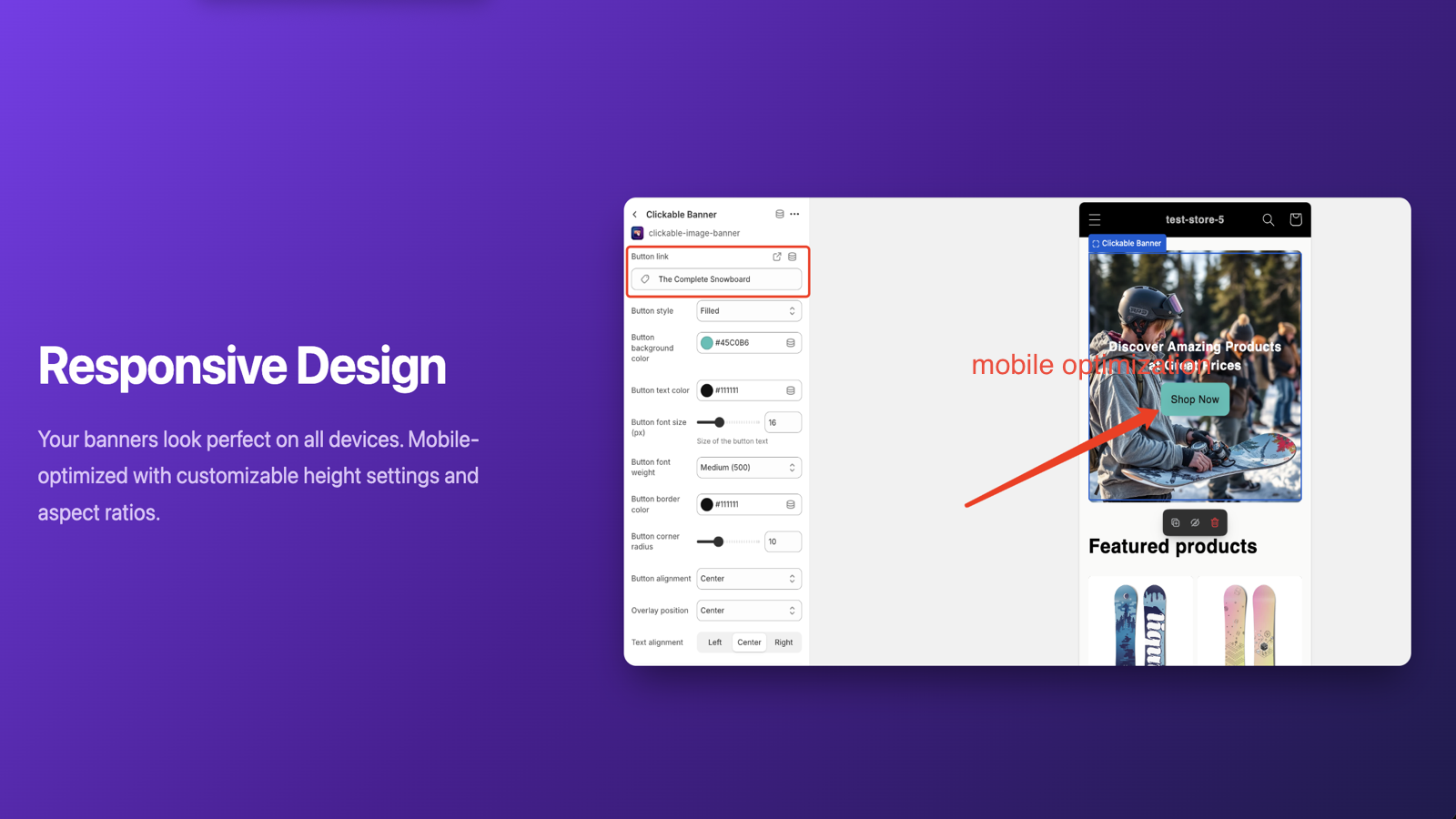Open the more options ellipsis in Clickable Banner header
Image resolution: width=1456 pixels, height=819 pixels.
[794, 214]
